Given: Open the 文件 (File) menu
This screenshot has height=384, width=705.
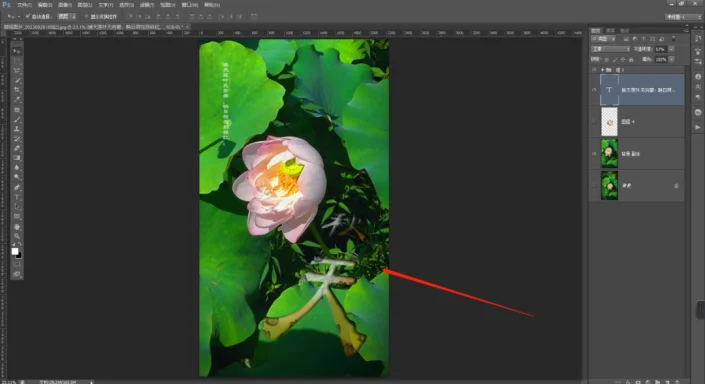Looking at the screenshot, I should click(24, 5).
